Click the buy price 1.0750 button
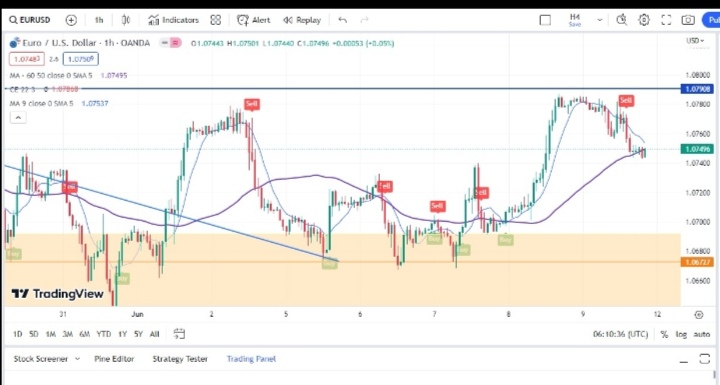This screenshot has height=385, width=720. coord(80,59)
